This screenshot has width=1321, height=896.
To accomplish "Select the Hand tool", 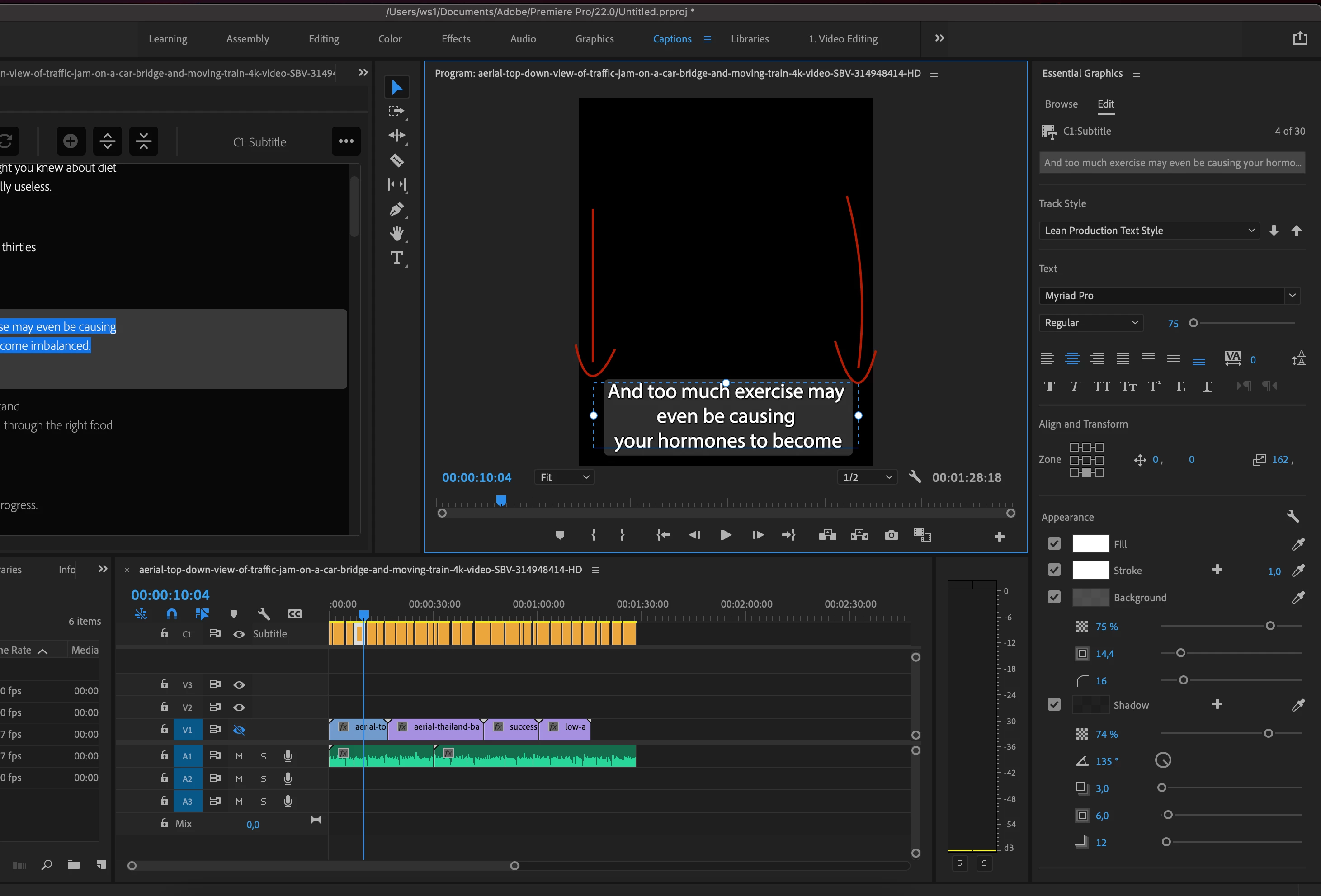I will (397, 233).
